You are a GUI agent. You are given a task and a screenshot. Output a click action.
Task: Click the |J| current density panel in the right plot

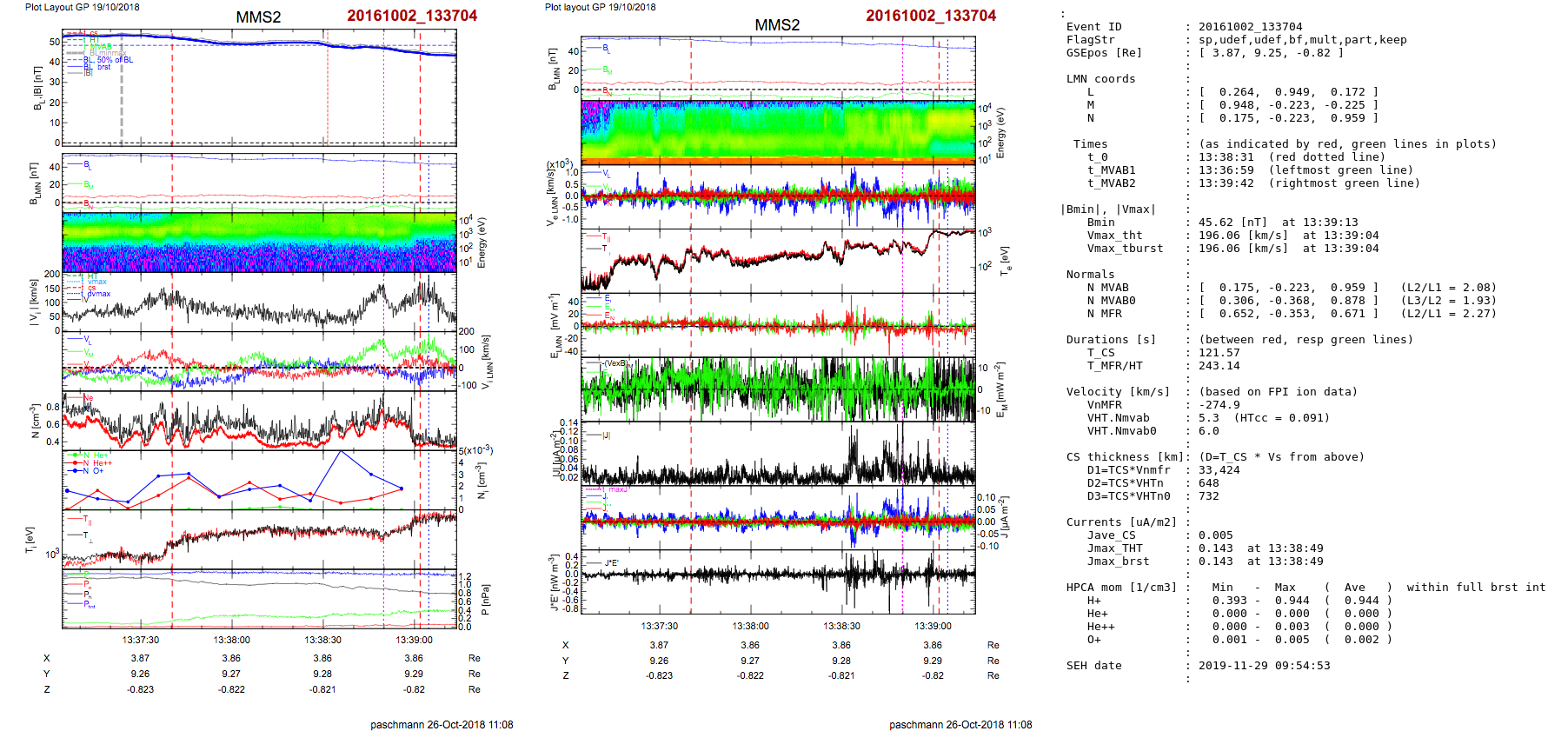778,454
